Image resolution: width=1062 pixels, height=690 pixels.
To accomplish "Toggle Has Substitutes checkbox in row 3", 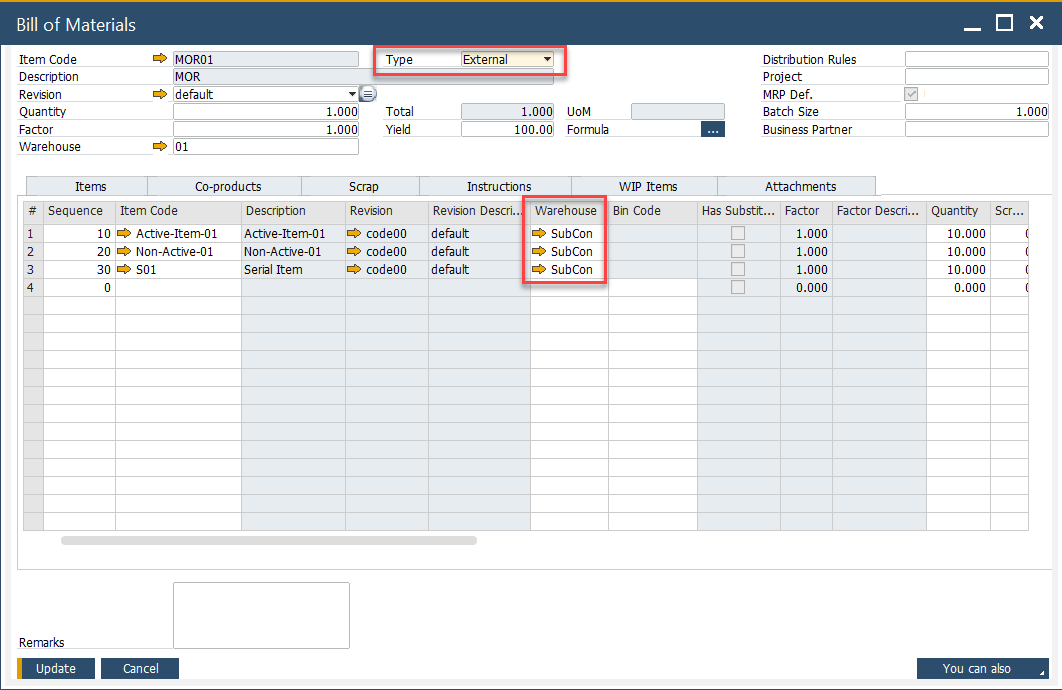I will (738, 270).
